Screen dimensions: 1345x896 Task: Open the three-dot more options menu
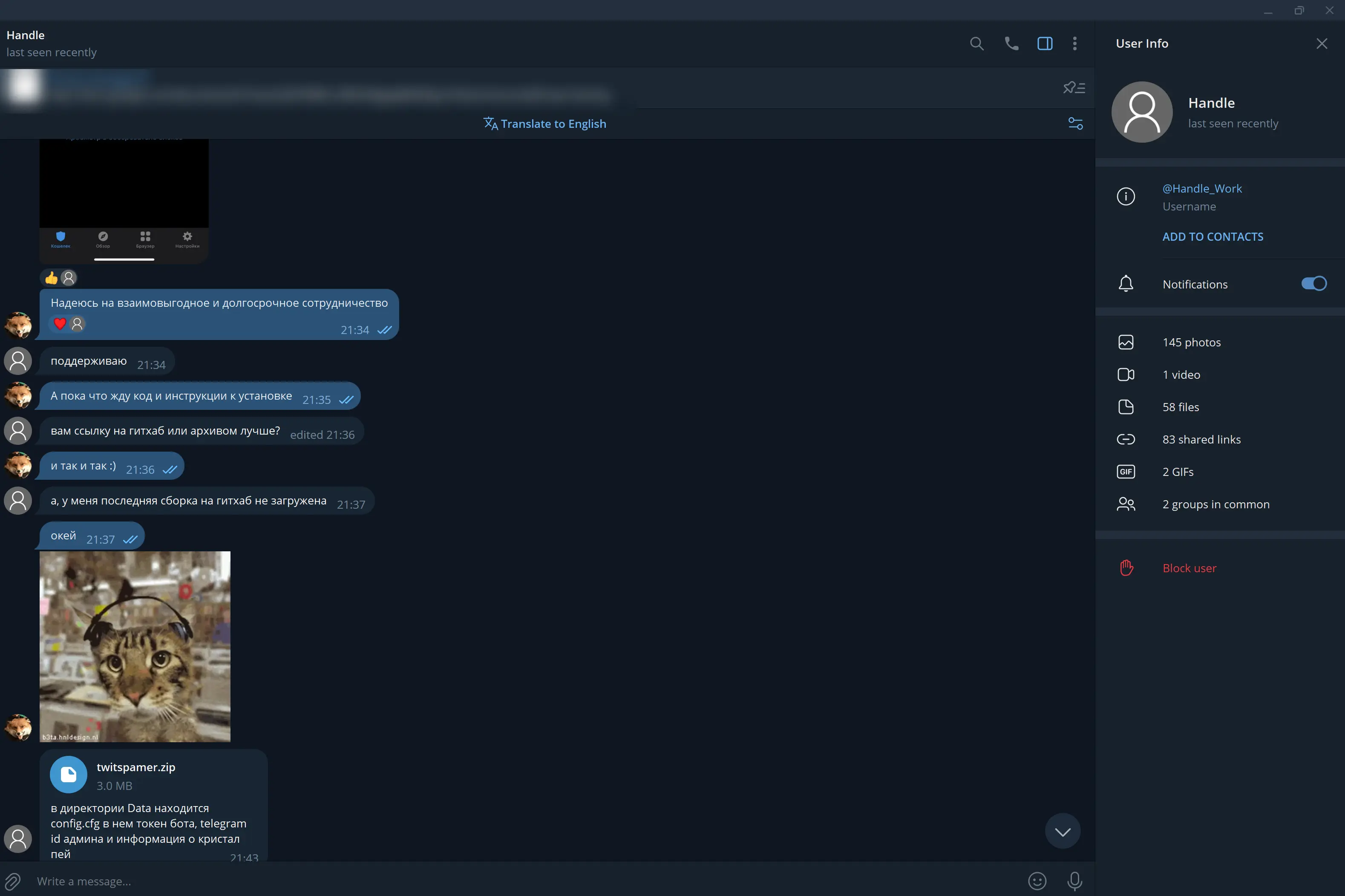[1075, 42]
